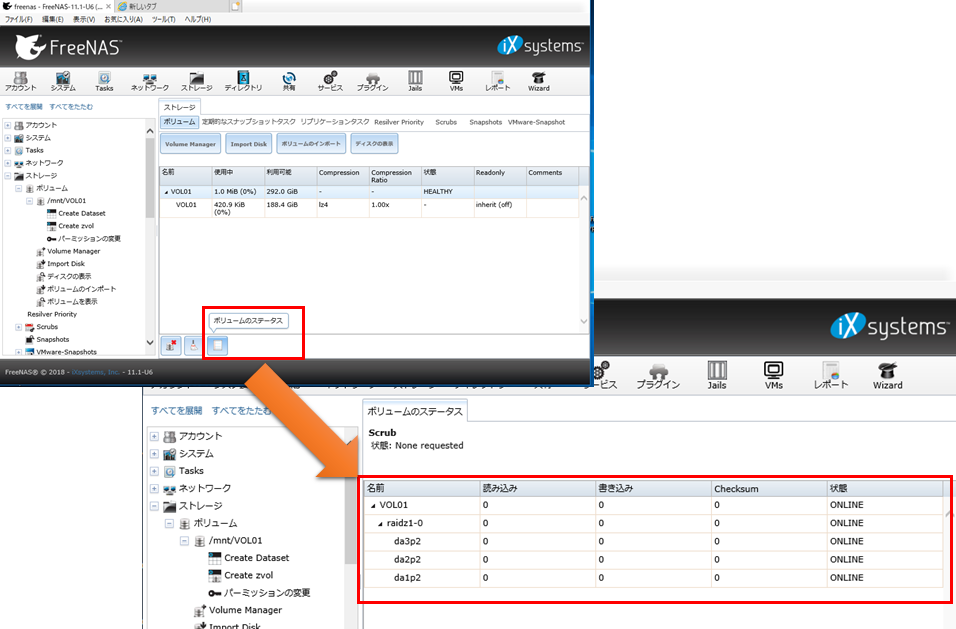Open ファイル(F) browser menu

tap(19, 20)
